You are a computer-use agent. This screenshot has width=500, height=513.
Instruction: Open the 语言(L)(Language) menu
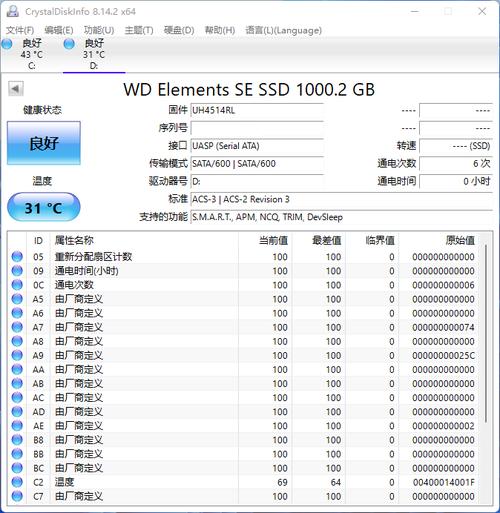pyautogui.click(x=283, y=30)
